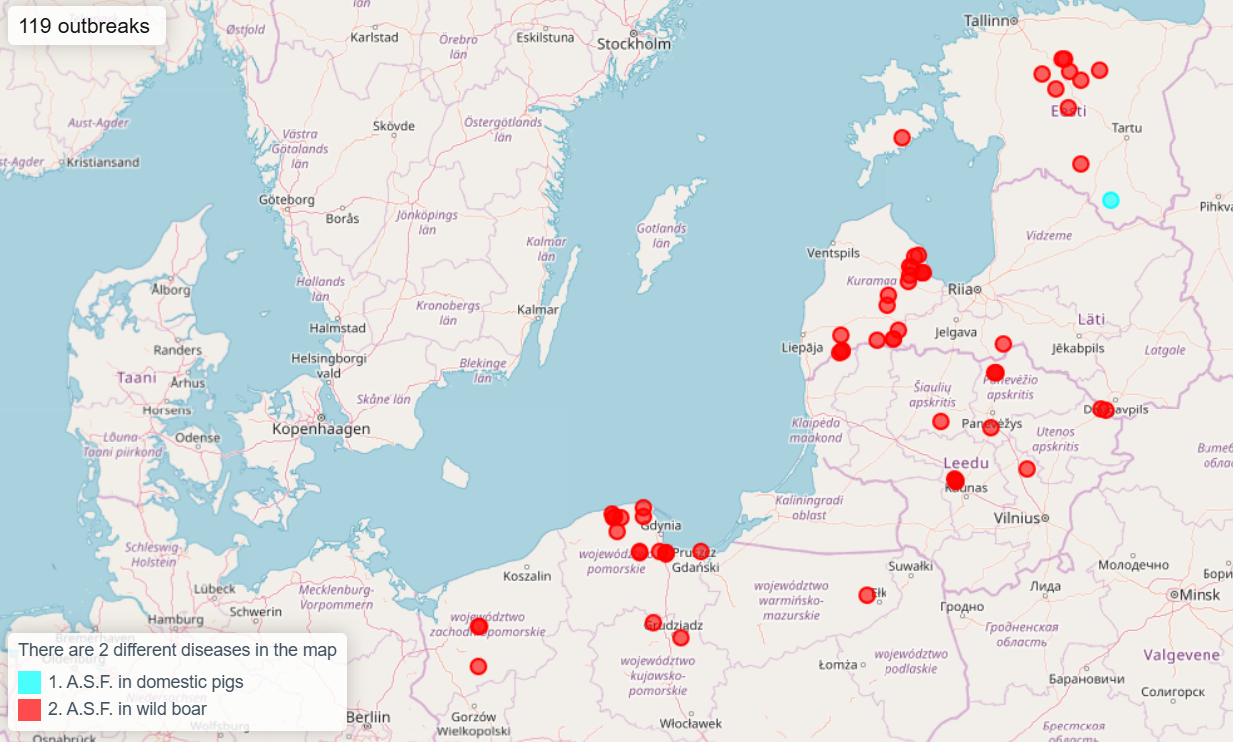Click the cyan legend color swatch
The image size is (1233, 742).
click(x=30, y=682)
